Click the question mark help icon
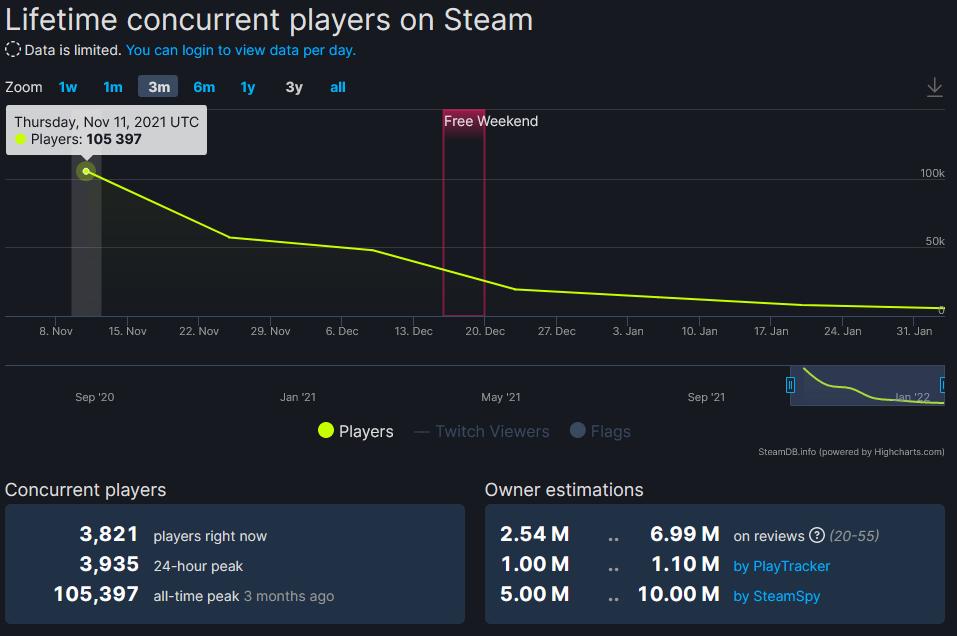This screenshot has height=636, width=957. [x=817, y=536]
